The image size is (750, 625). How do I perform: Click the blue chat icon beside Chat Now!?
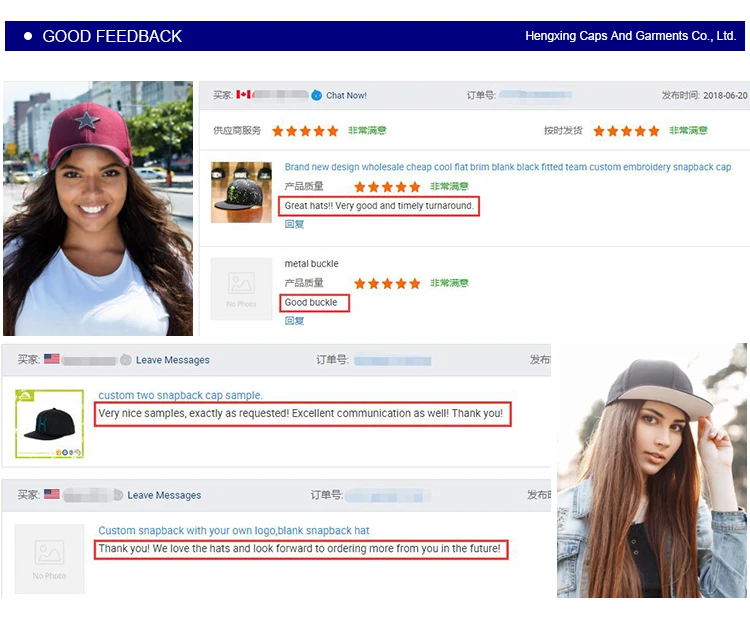[x=317, y=96]
